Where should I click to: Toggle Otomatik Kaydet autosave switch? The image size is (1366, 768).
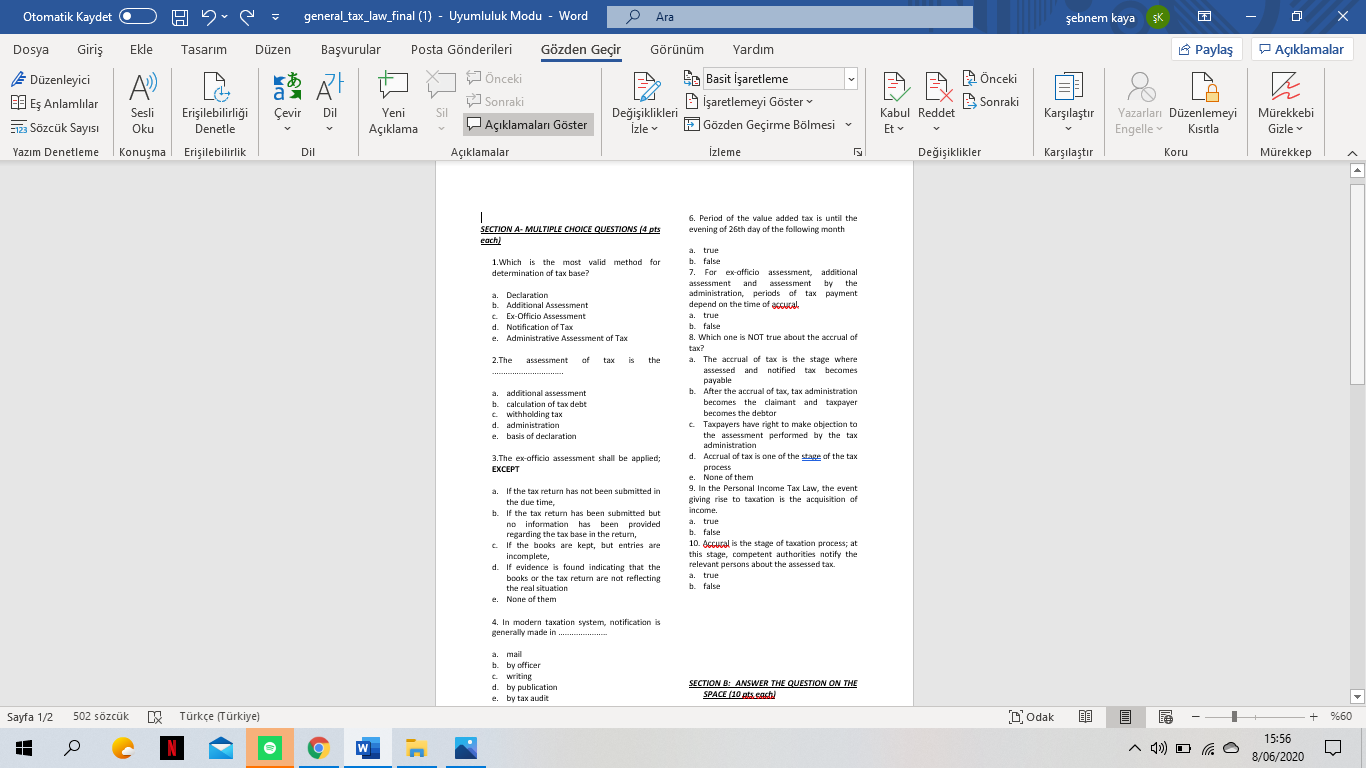(x=138, y=17)
